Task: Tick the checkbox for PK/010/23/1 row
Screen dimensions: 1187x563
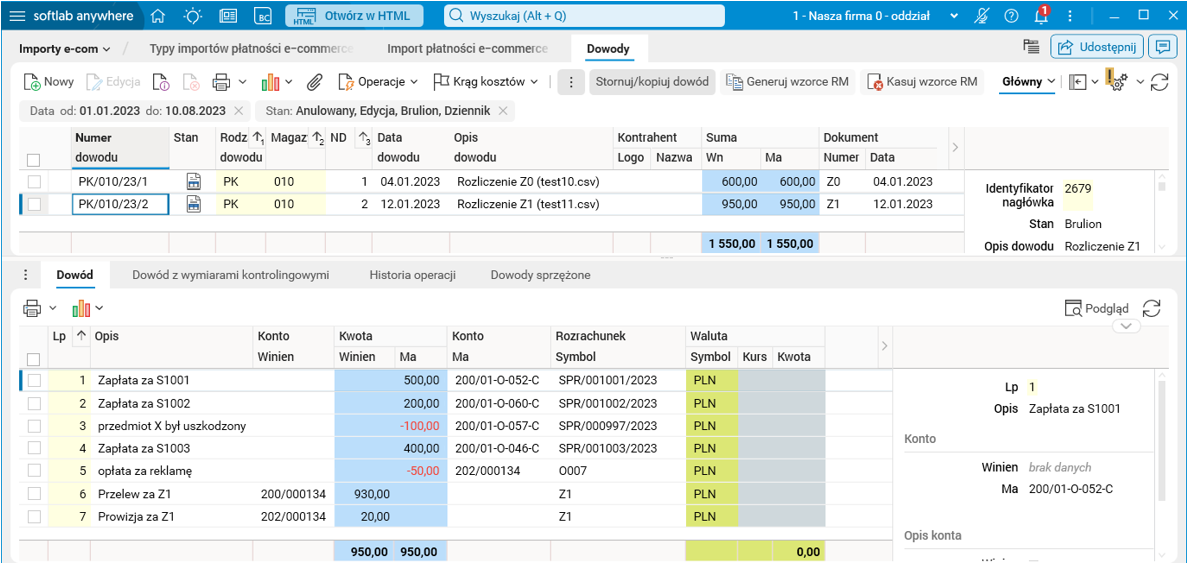Action: coord(34,182)
